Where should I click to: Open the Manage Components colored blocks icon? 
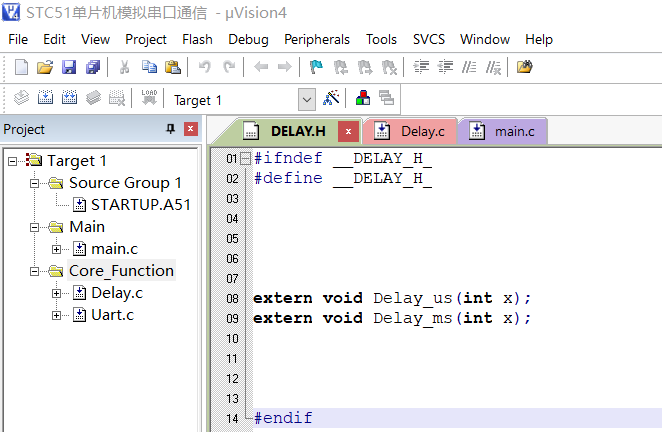coord(363,98)
